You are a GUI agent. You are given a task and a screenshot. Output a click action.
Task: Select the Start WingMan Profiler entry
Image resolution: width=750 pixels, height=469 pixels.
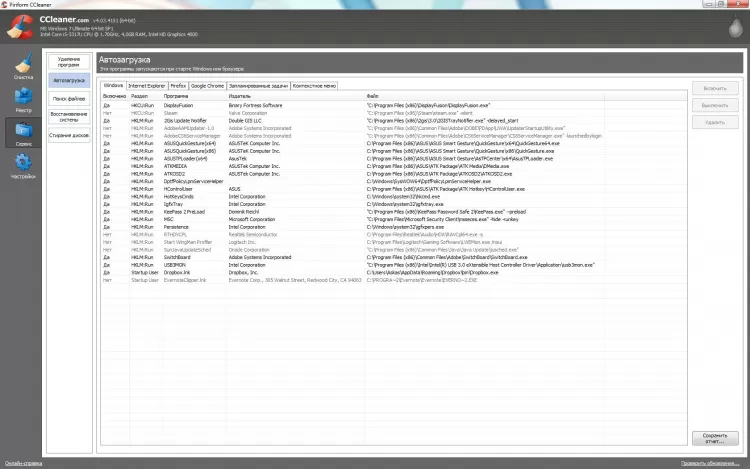(x=394, y=242)
